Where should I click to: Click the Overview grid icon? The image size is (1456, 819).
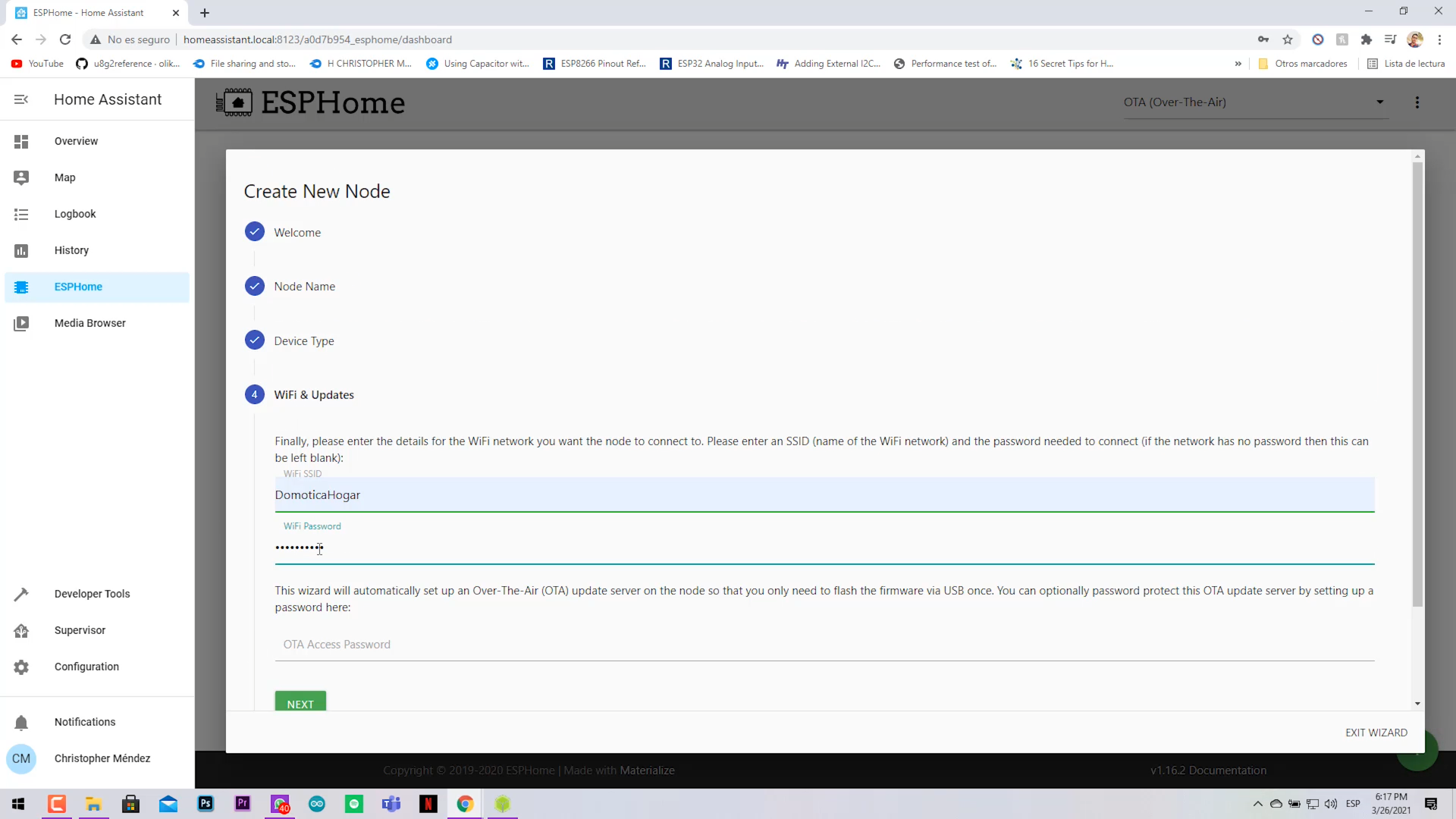click(x=21, y=141)
